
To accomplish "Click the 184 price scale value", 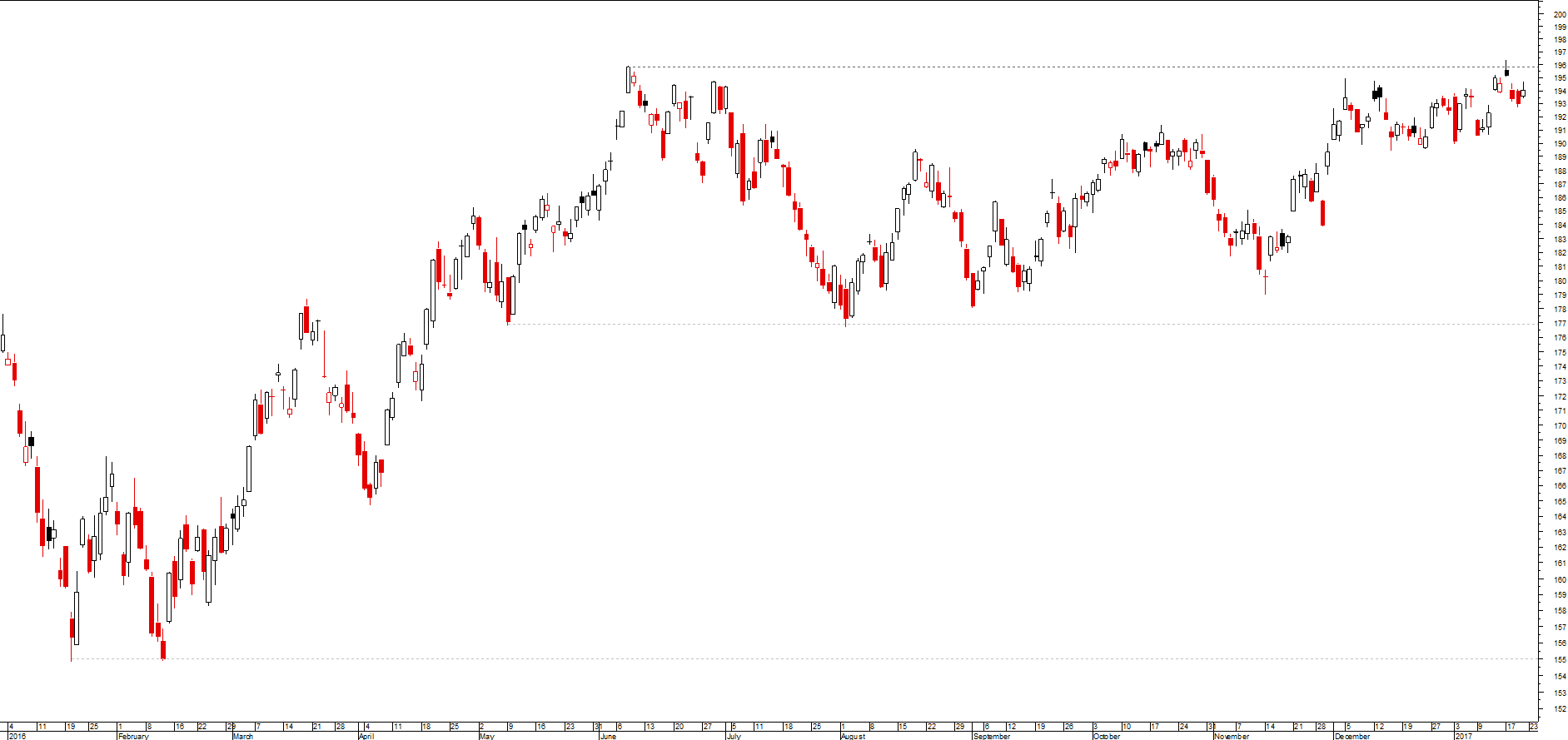I will pyautogui.click(x=1559, y=225).
